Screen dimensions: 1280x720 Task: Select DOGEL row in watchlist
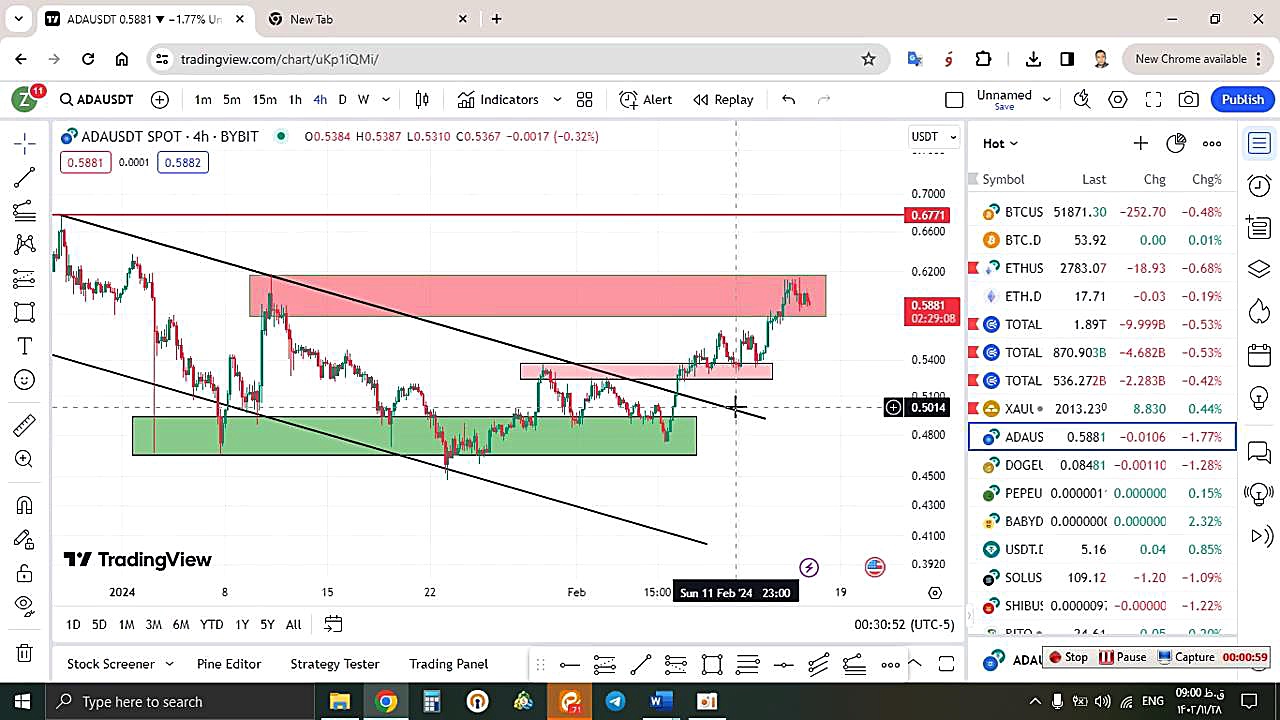(x=1102, y=465)
